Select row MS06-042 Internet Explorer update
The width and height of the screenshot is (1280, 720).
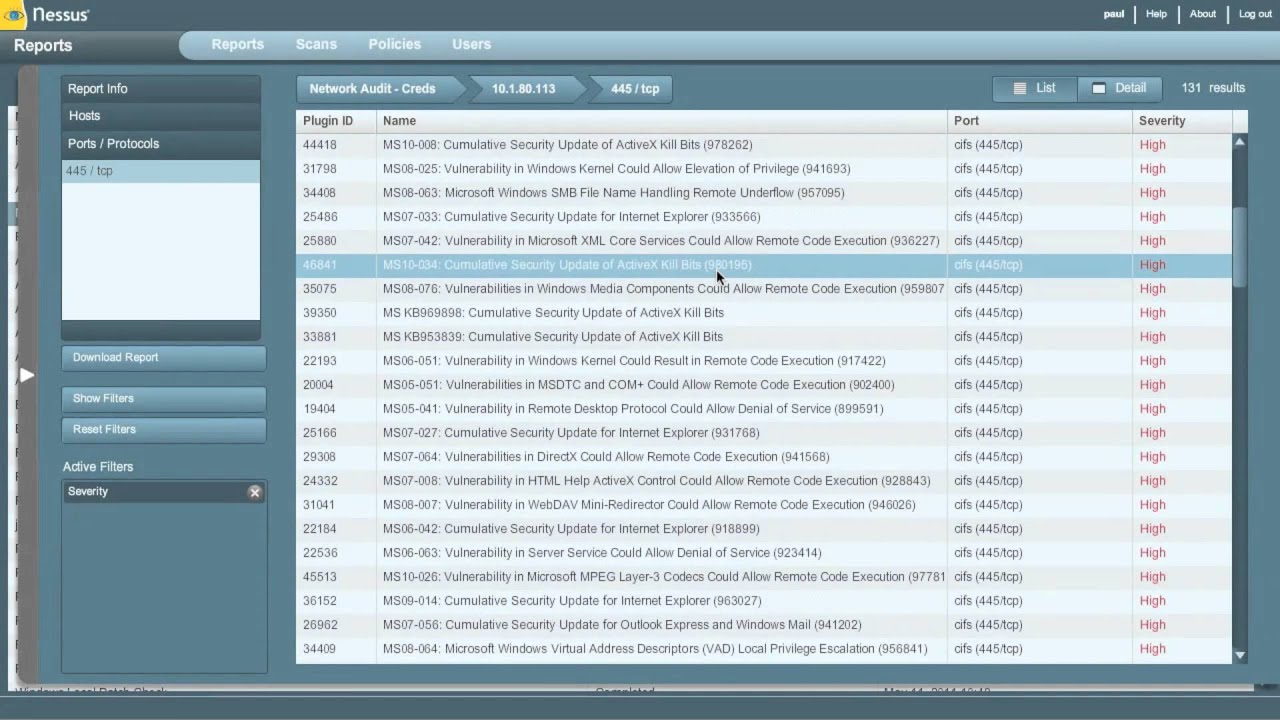click(764, 529)
